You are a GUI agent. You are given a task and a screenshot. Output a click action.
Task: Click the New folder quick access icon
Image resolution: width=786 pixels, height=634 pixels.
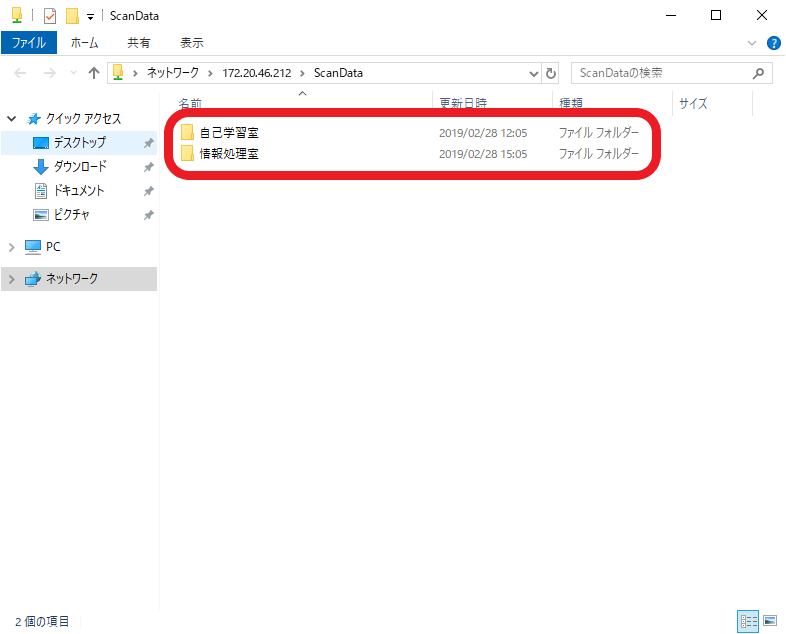pyautogui.click(x=73, y=16)
